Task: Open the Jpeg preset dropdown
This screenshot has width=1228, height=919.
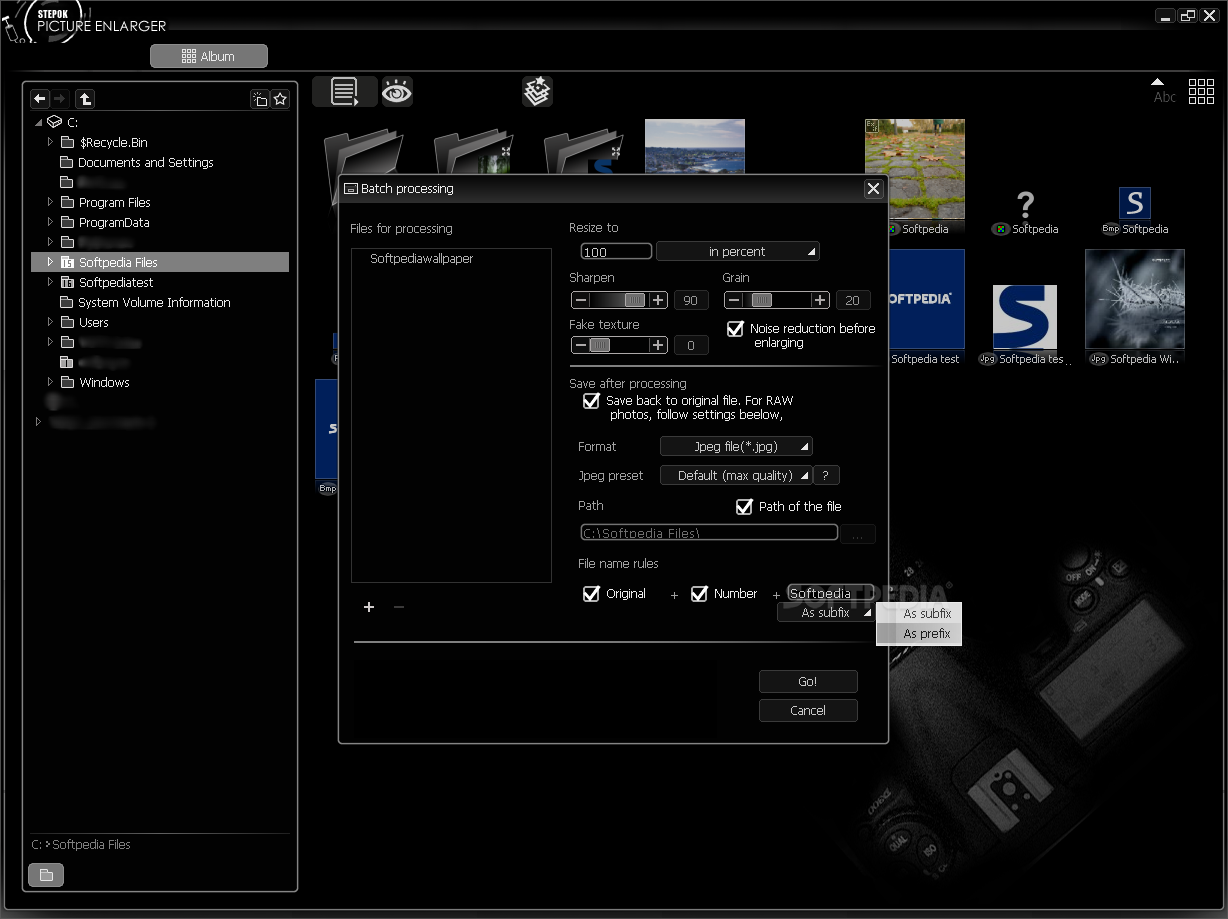Action: point(736,475)
